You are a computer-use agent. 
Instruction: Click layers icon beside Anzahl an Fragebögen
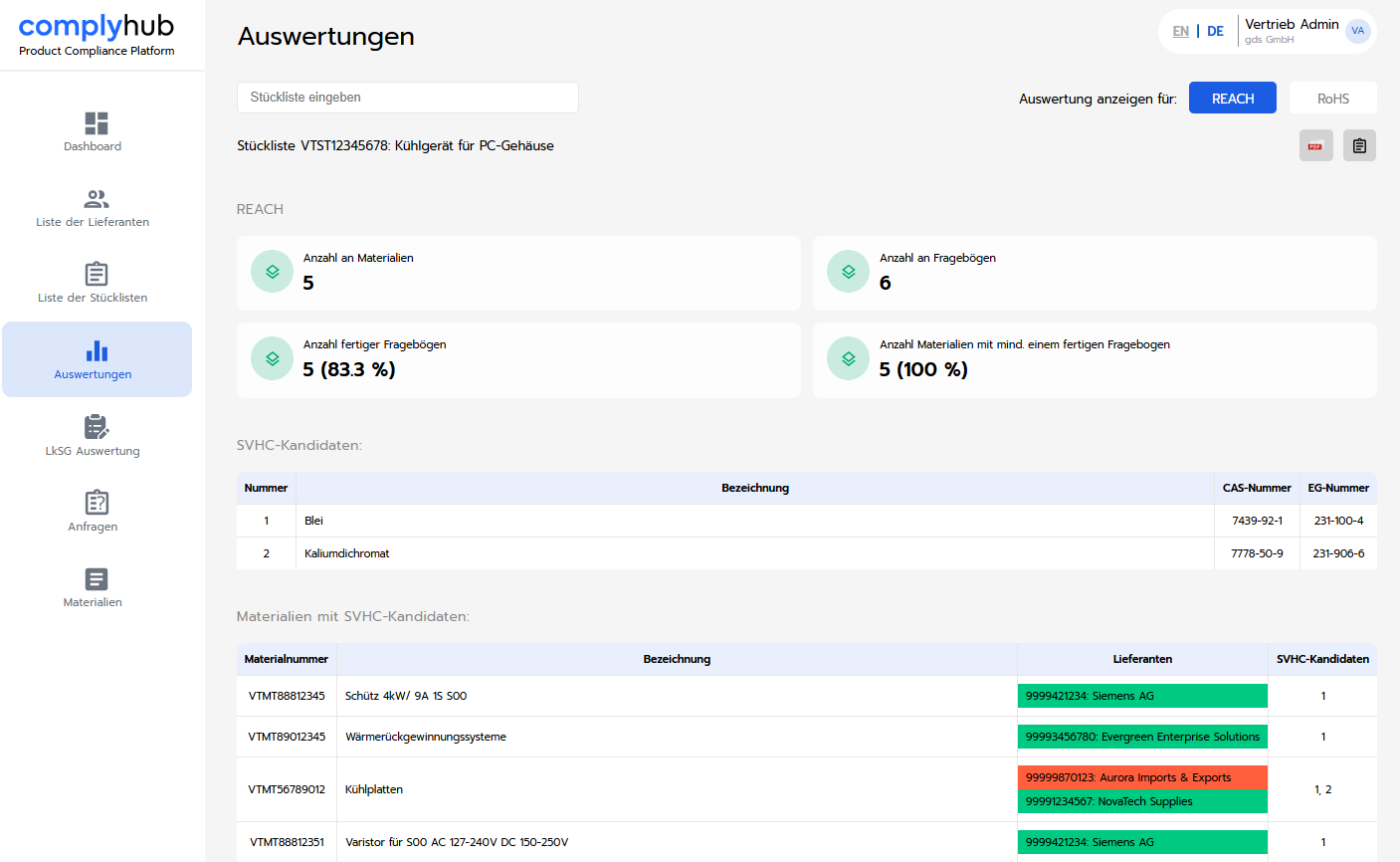(848, 272)
